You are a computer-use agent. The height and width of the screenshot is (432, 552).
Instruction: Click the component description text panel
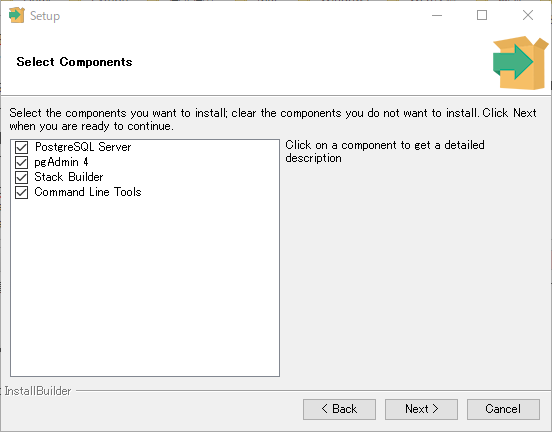point(385,151)
